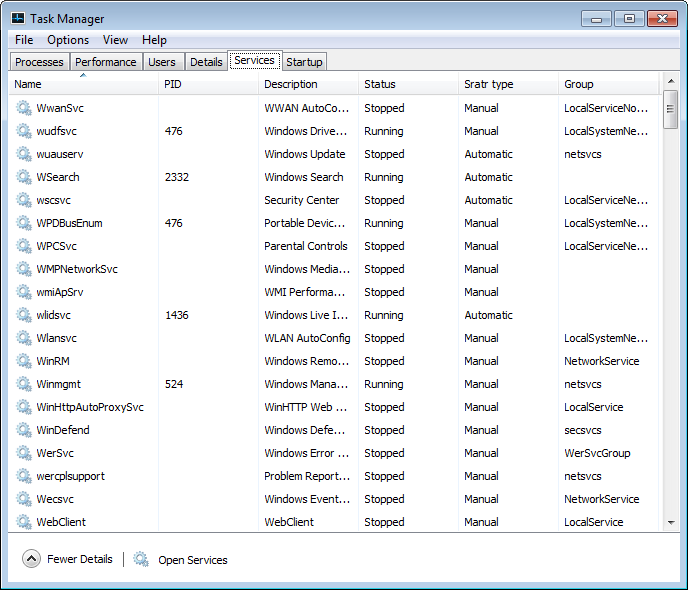688x590 pixels.
Task: Click the gear icon beside WPCSvc
Action: [24, 246]
